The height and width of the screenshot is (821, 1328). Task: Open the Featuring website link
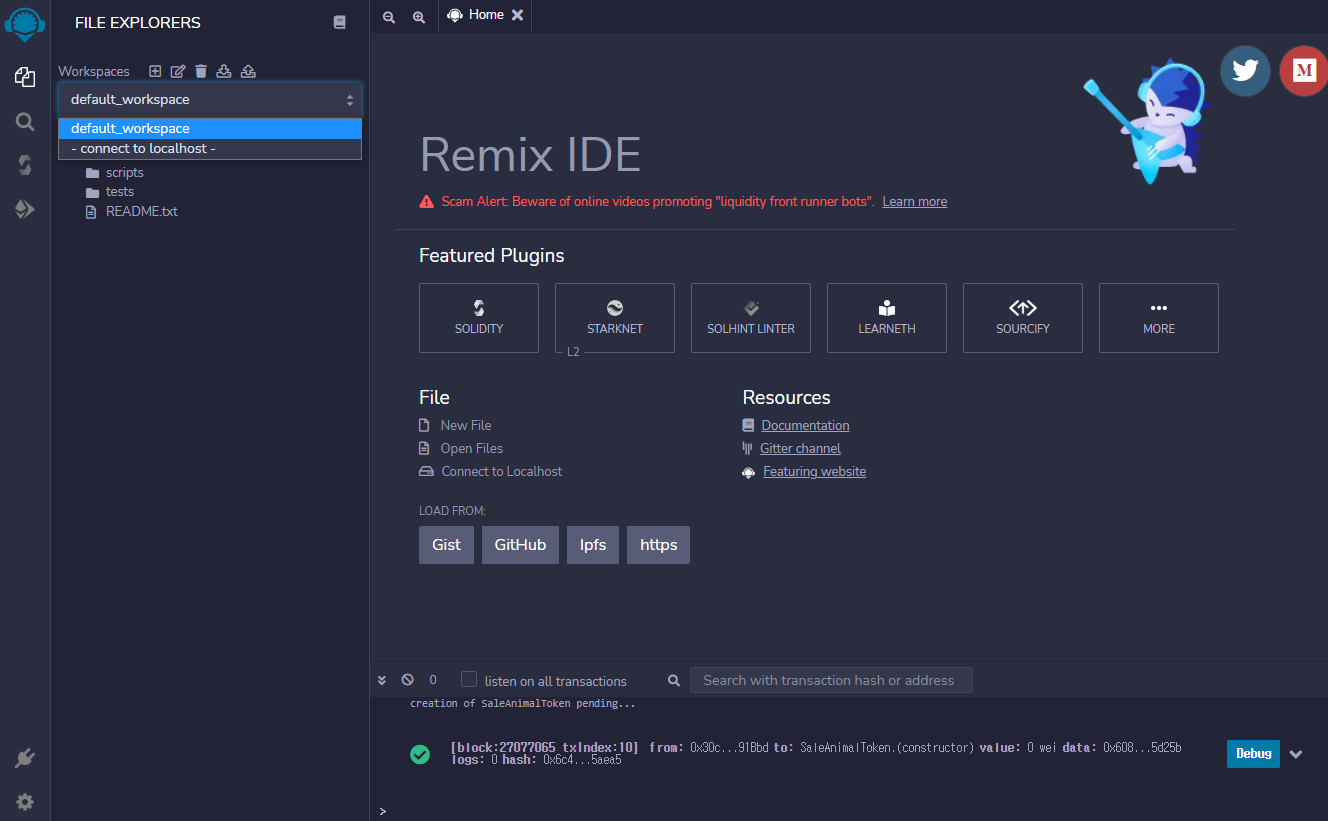(x=814, y=471)
